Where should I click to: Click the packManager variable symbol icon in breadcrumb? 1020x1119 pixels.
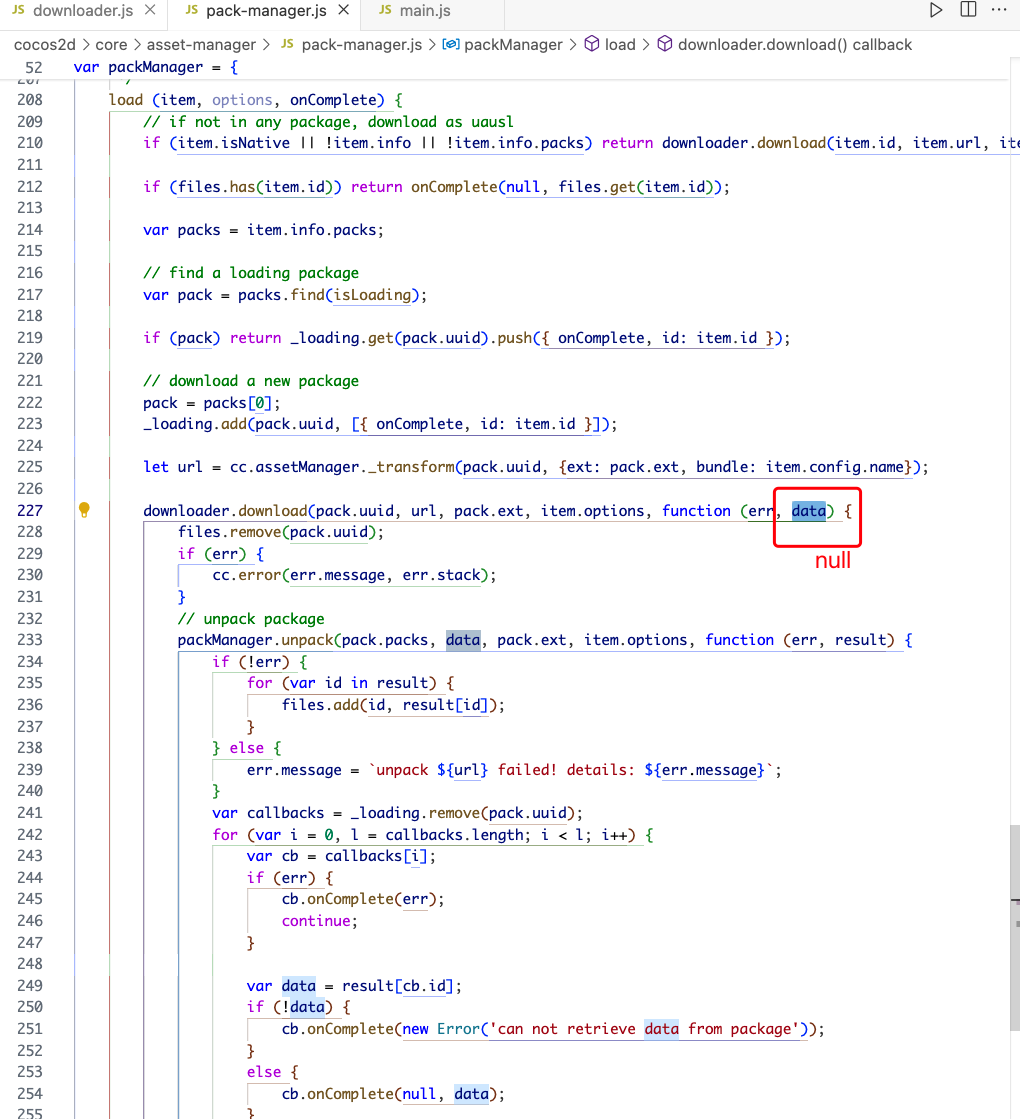point(450,44)
